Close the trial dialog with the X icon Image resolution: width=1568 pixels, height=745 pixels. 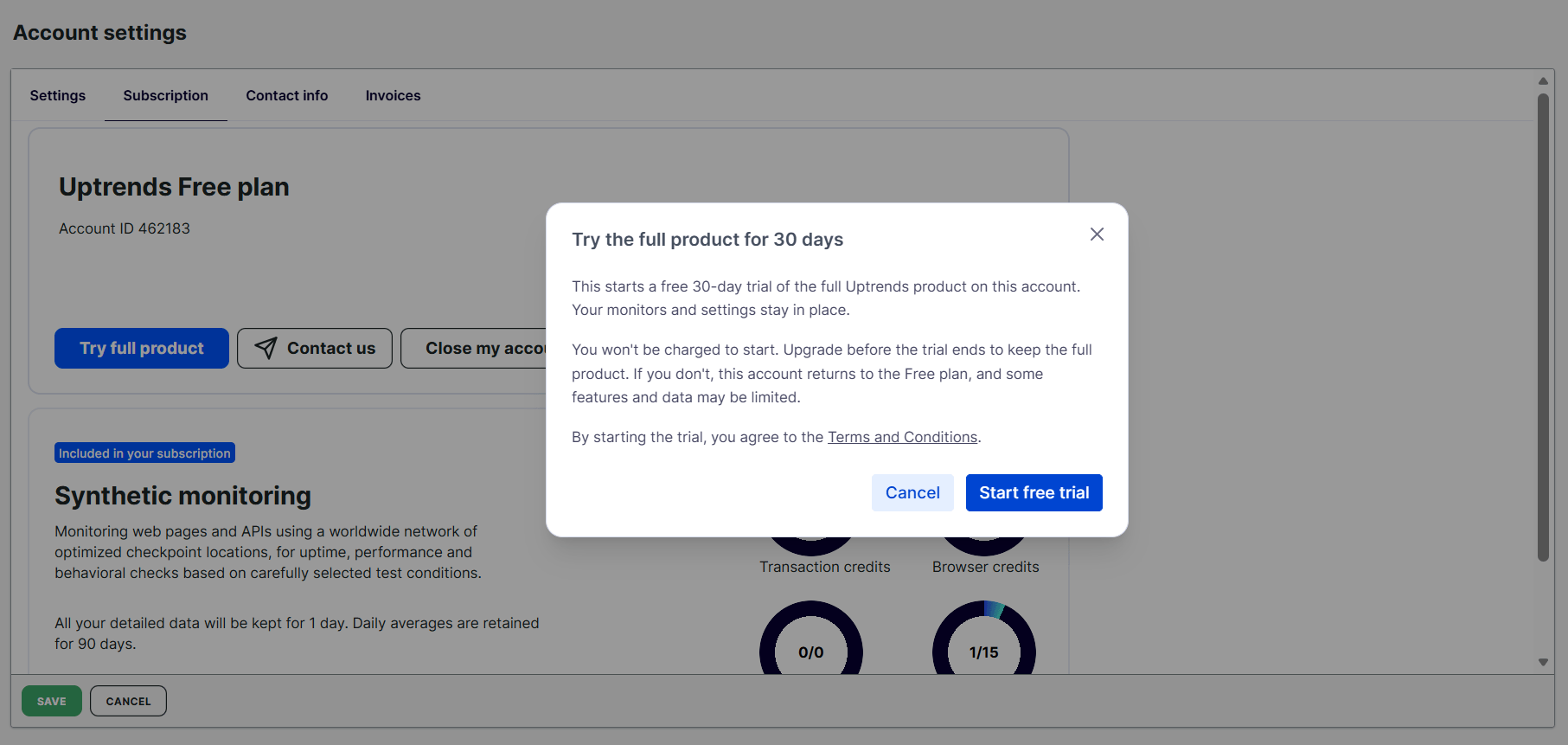1097,234
